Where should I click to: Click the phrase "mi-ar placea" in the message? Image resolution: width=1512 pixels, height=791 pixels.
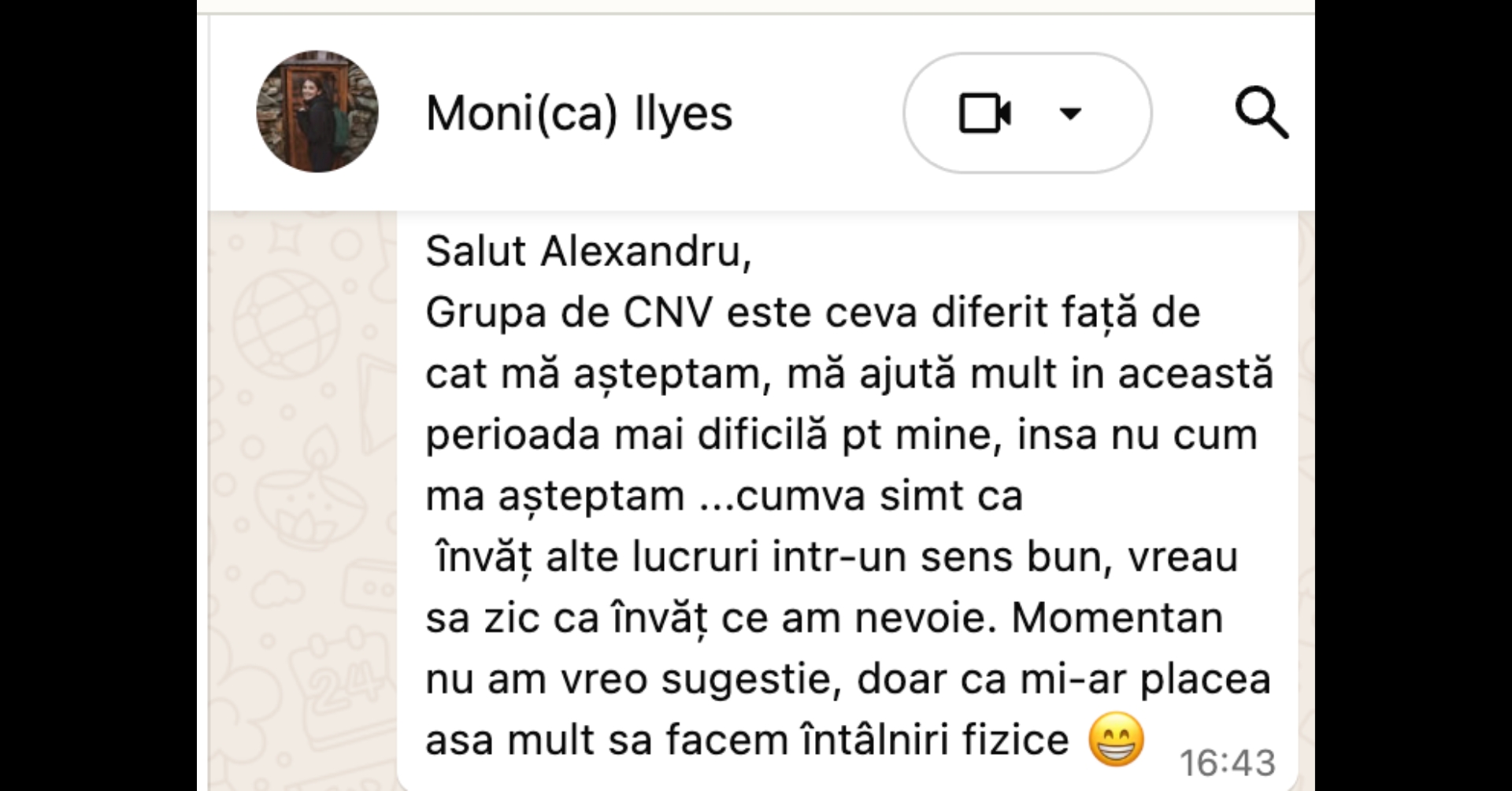(x=1146, y=679)
